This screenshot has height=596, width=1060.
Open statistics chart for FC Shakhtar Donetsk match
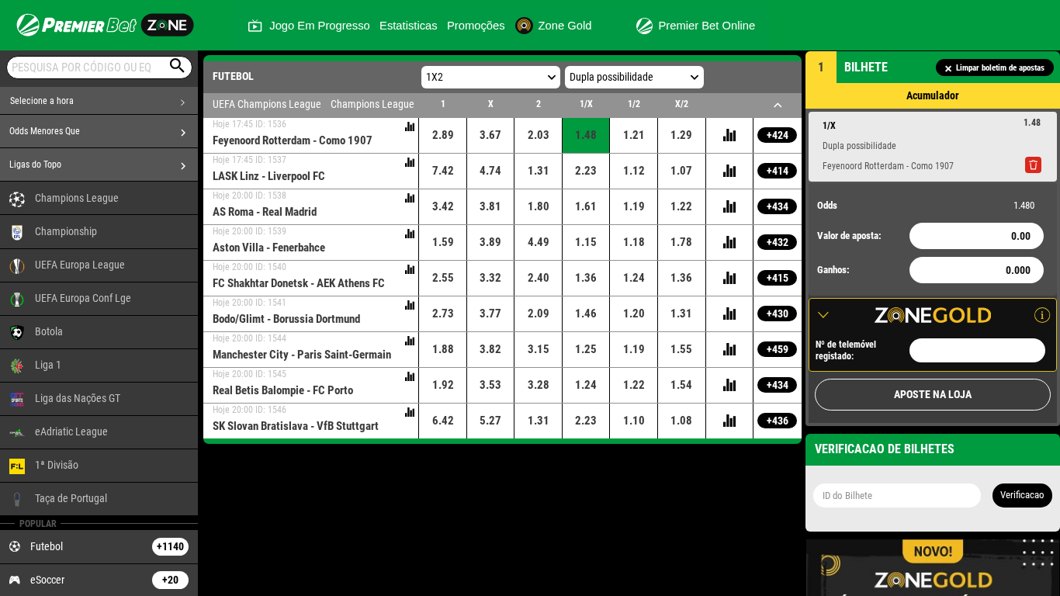729,278
